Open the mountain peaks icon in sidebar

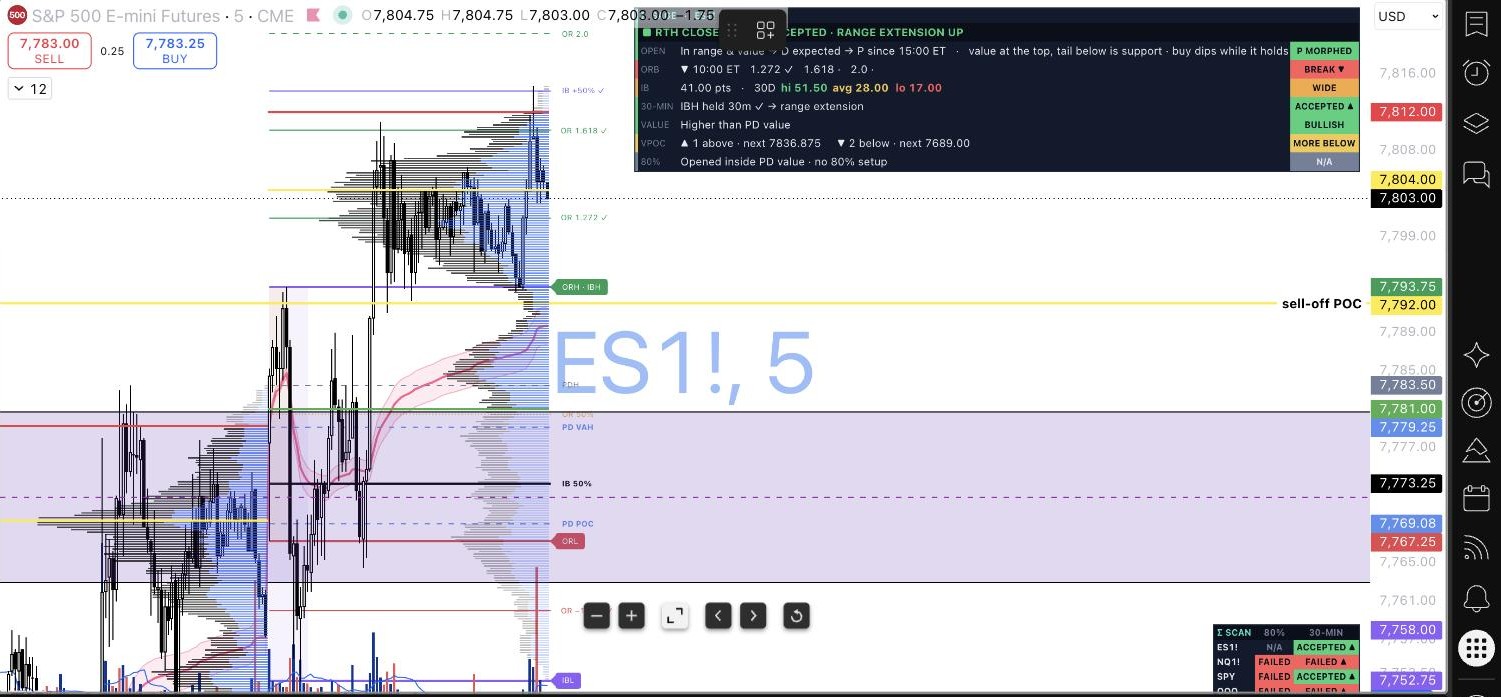point(1476,450)
